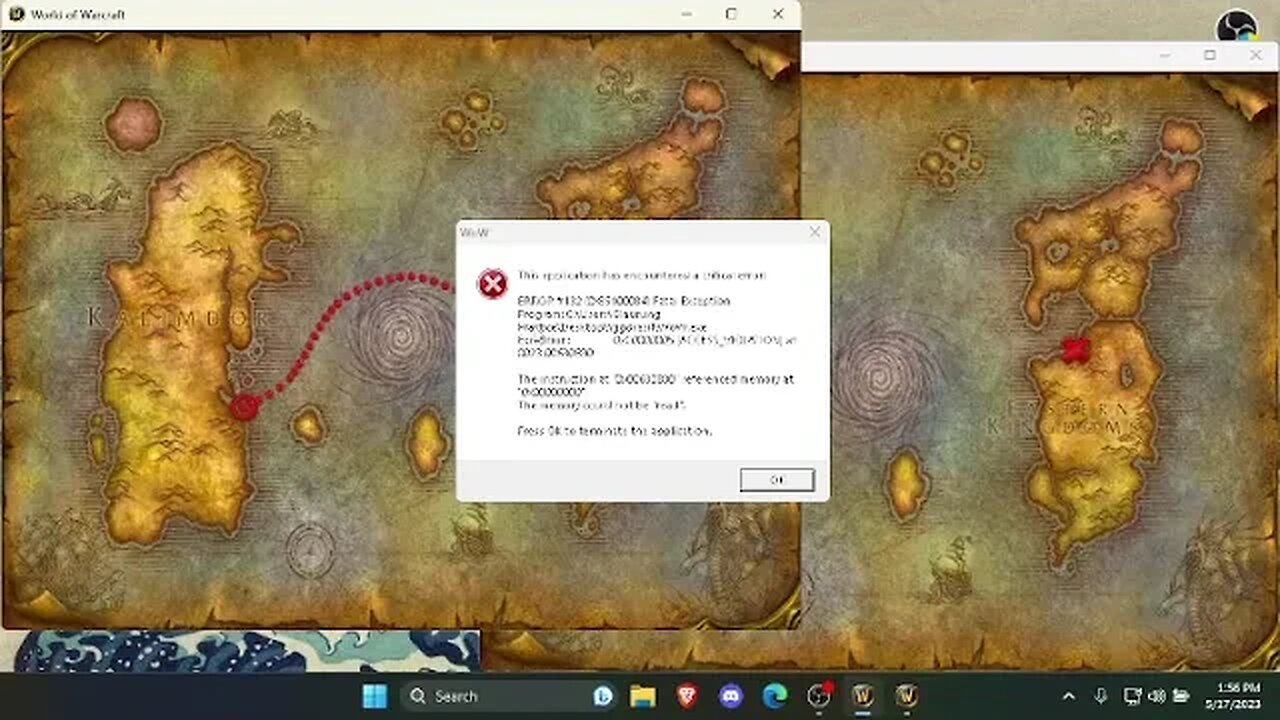This screenshot has height=720, width=1280.
Task: Open Bing chat icon in search box
Action: coord(602,696)
